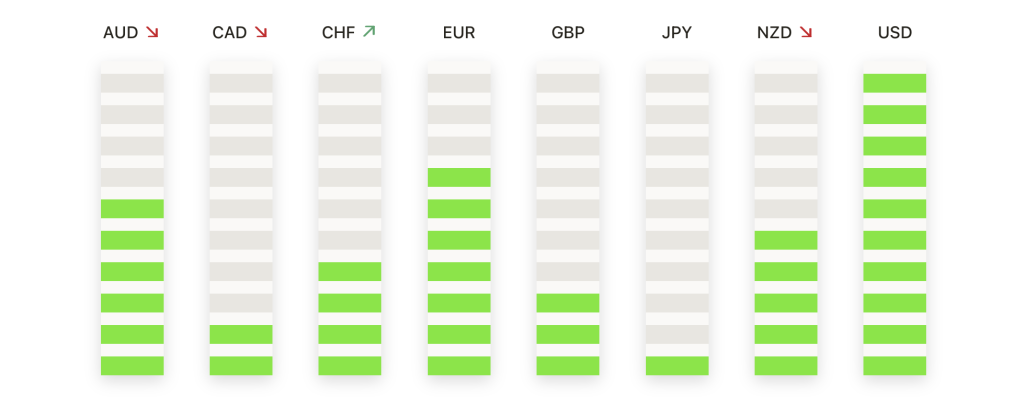Viewport: 1024px width, 403px height.
Task: Select the CHF currency label
Action: [x=339, y=33]
